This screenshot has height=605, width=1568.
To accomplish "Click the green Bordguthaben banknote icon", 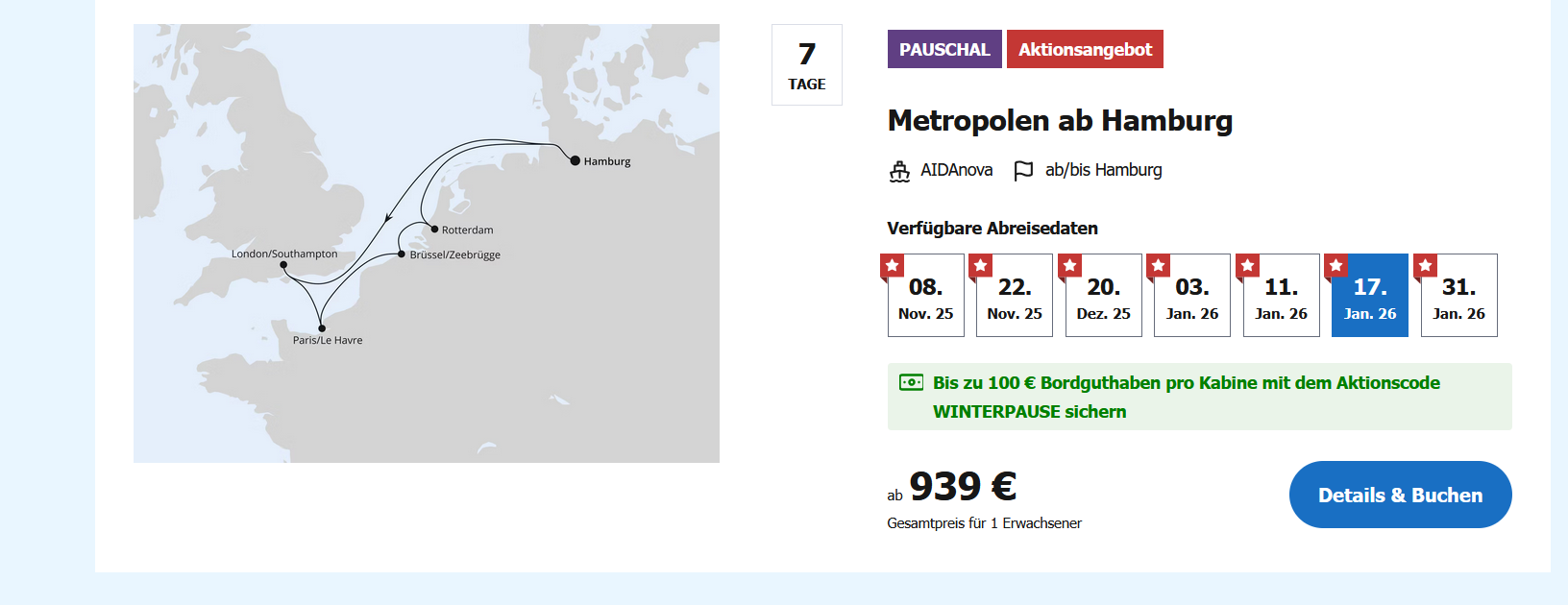I will point(911,382).
